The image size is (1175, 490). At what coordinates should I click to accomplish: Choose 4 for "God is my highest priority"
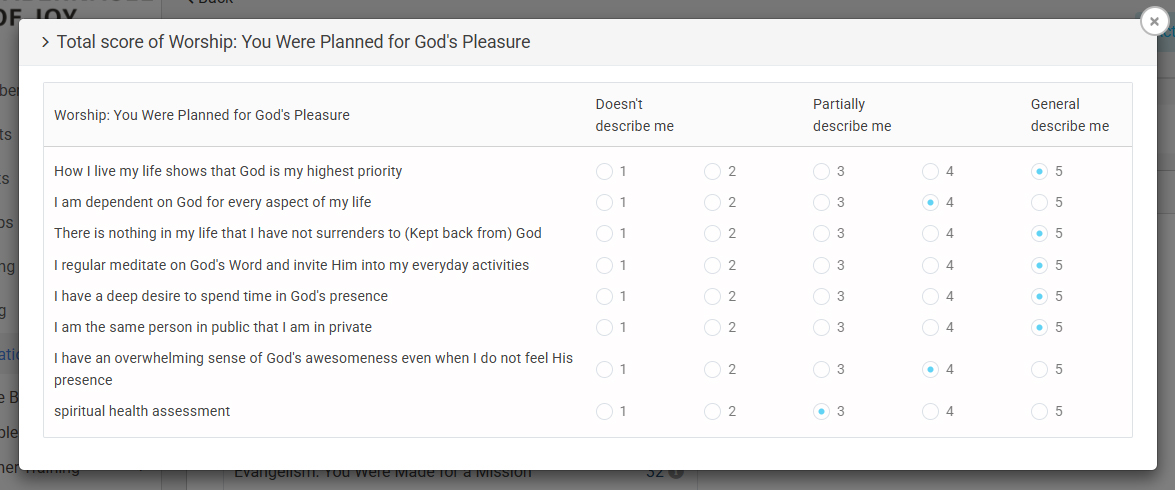930,171
